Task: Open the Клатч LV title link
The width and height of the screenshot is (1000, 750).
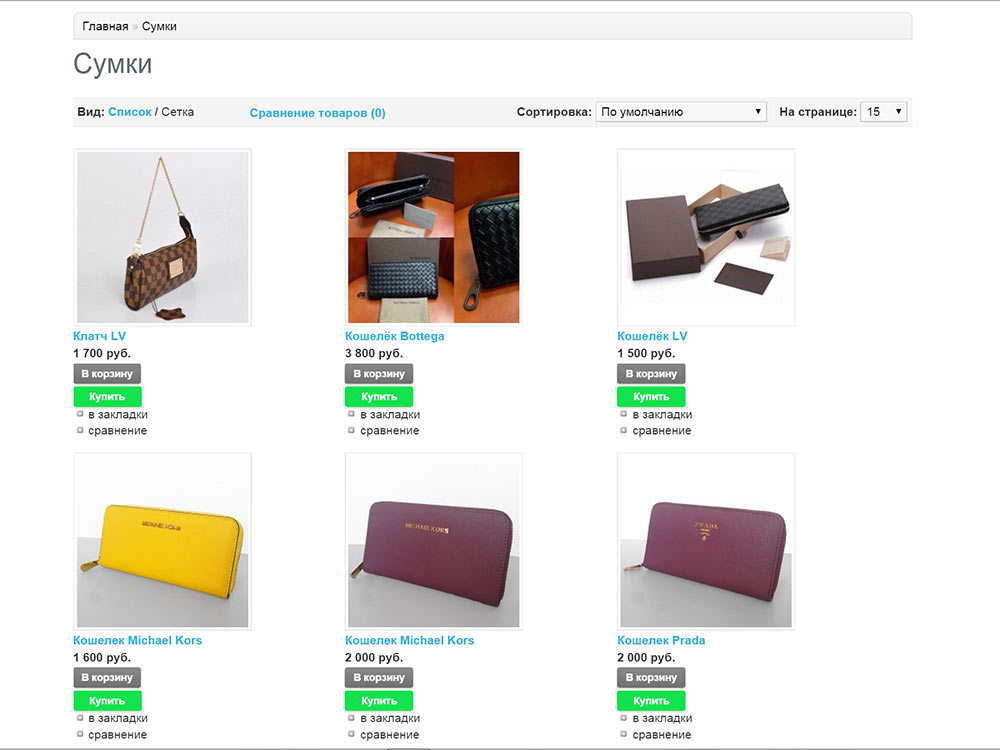Action: [99, 336]
